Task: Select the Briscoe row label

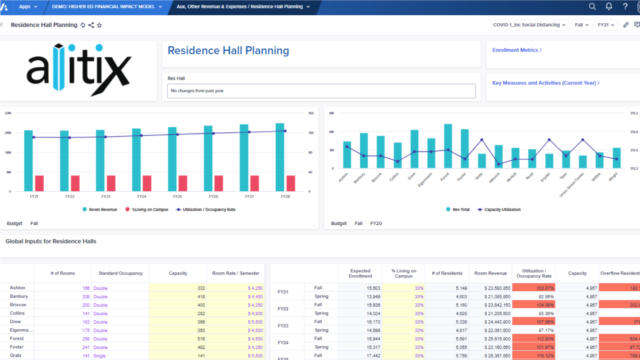Action: pyautogui.click(x=18, y=305)
